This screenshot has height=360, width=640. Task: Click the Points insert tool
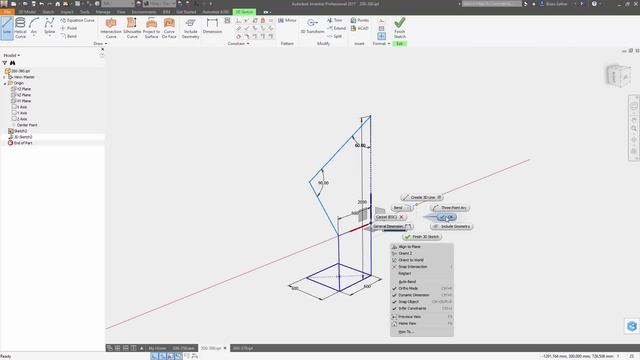[360, 20]
